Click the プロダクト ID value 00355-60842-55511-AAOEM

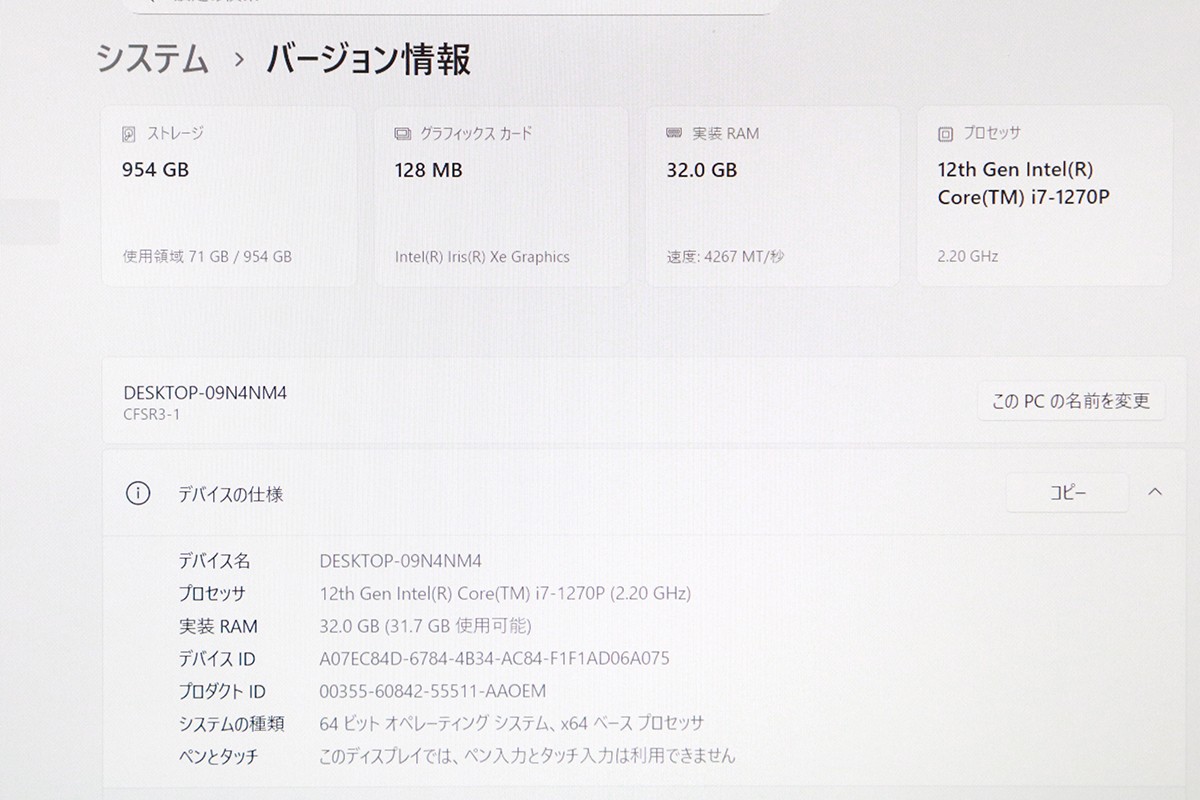pos(432,691)
